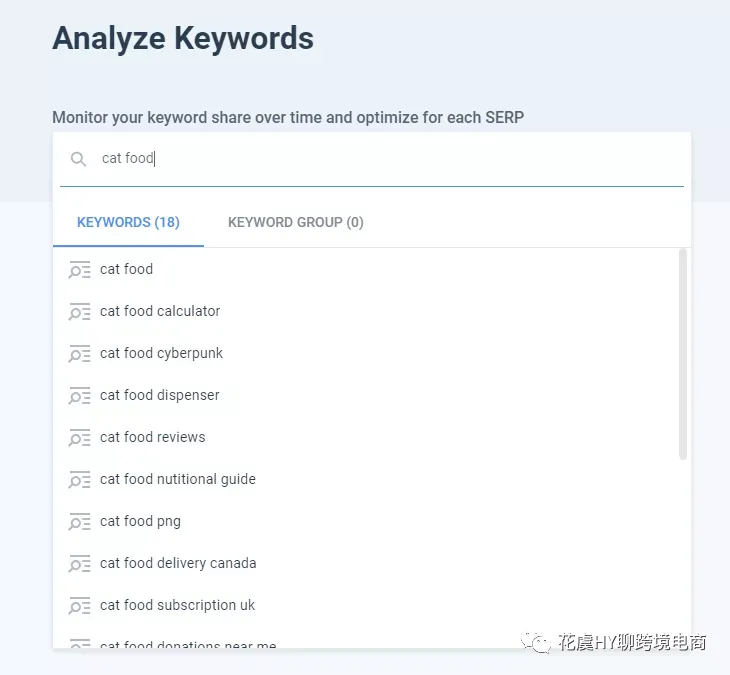The height and width of the screenshot is (675, 730).
Task: Click the SERP icon beside 'cat food'
Action: pos(79,270)
